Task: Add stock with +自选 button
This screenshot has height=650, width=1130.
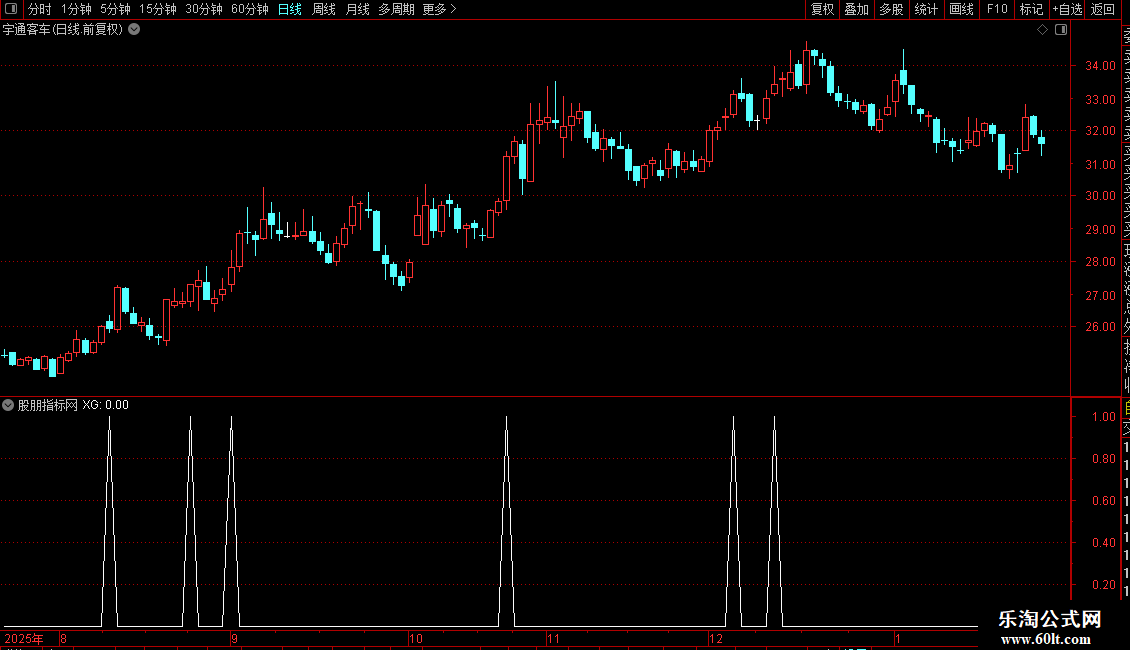Action: [x=1067, y=9]
